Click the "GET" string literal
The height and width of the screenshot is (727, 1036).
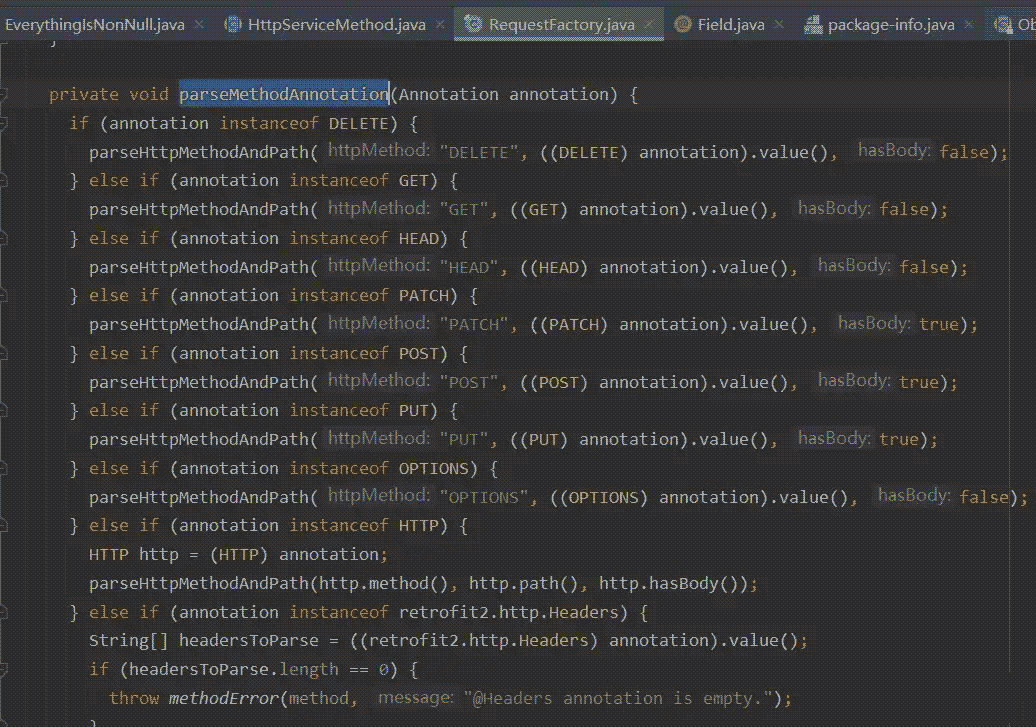pyautogui.click(x=463, y=210)
